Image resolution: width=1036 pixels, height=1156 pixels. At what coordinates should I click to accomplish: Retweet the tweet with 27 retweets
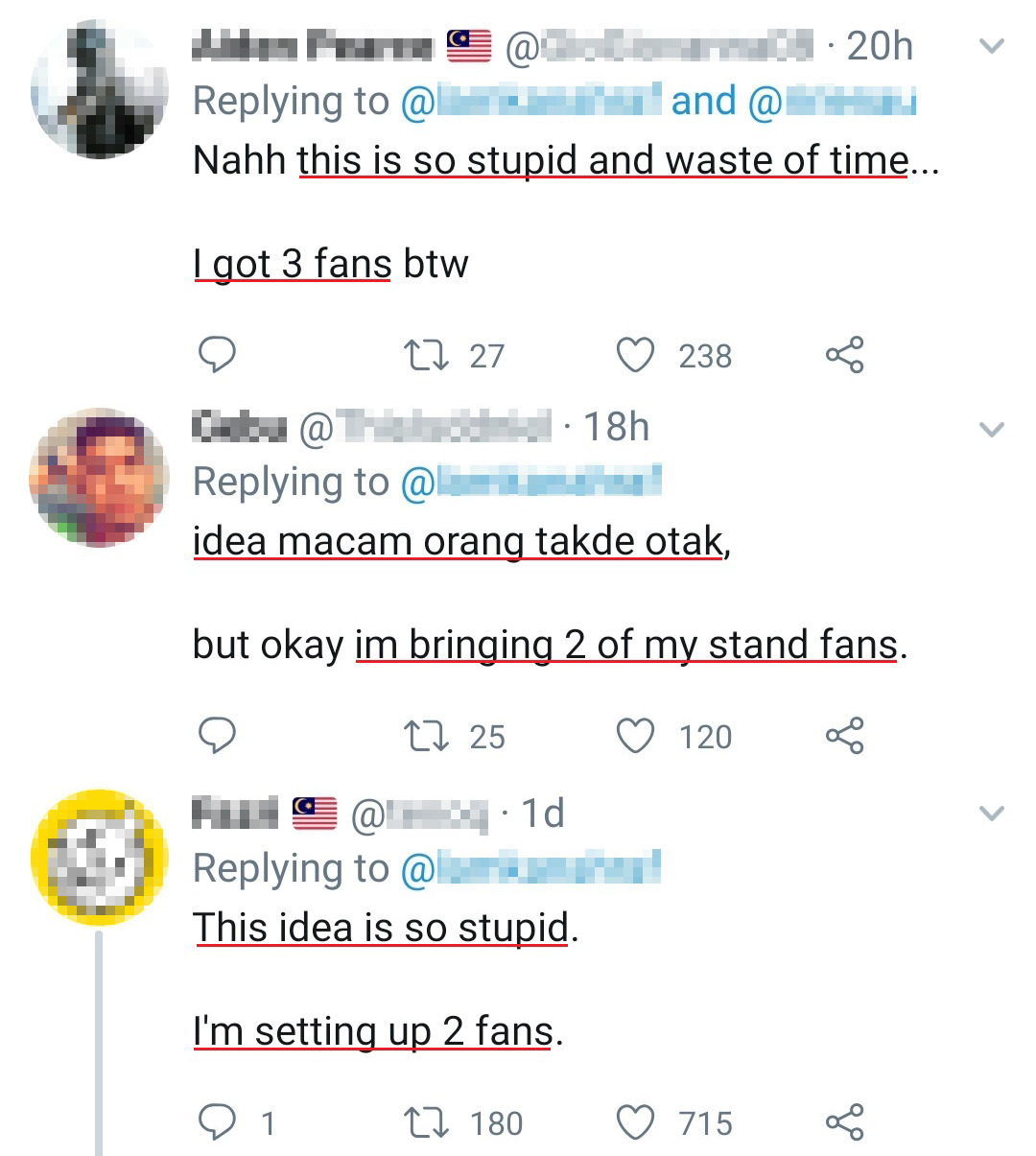tap(426, 356)
